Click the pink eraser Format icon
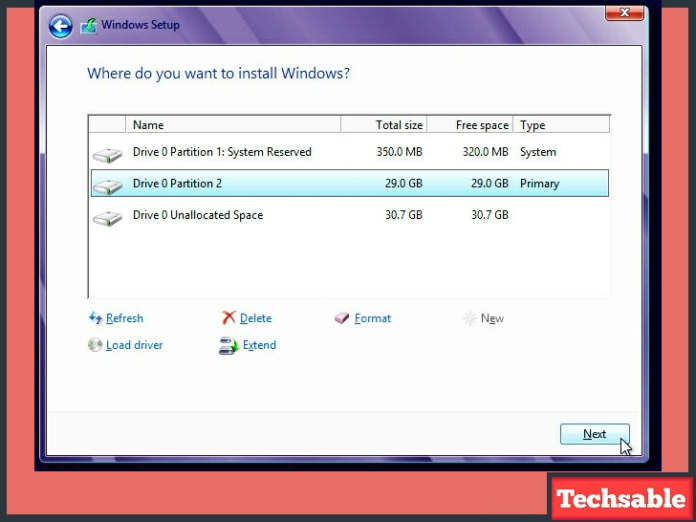Image resolution: width=696 pixels, height=522 pixels. coord(341,318)
